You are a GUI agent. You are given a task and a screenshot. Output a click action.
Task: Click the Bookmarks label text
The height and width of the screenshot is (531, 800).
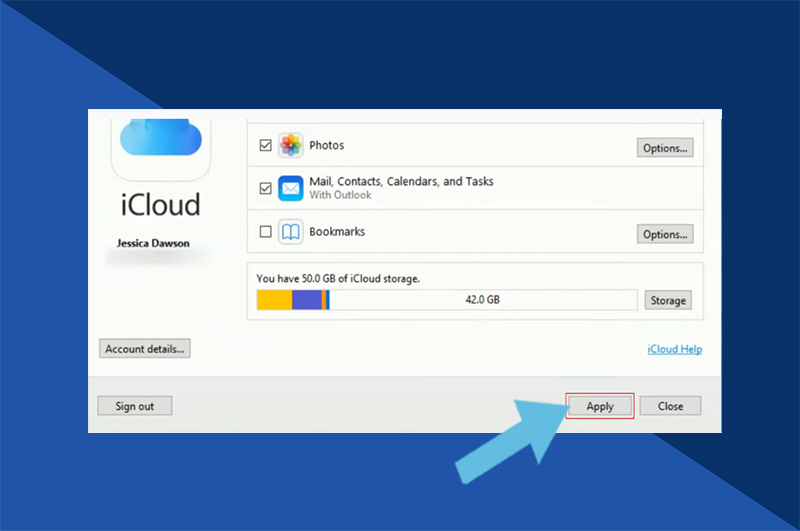click(337, 232)
